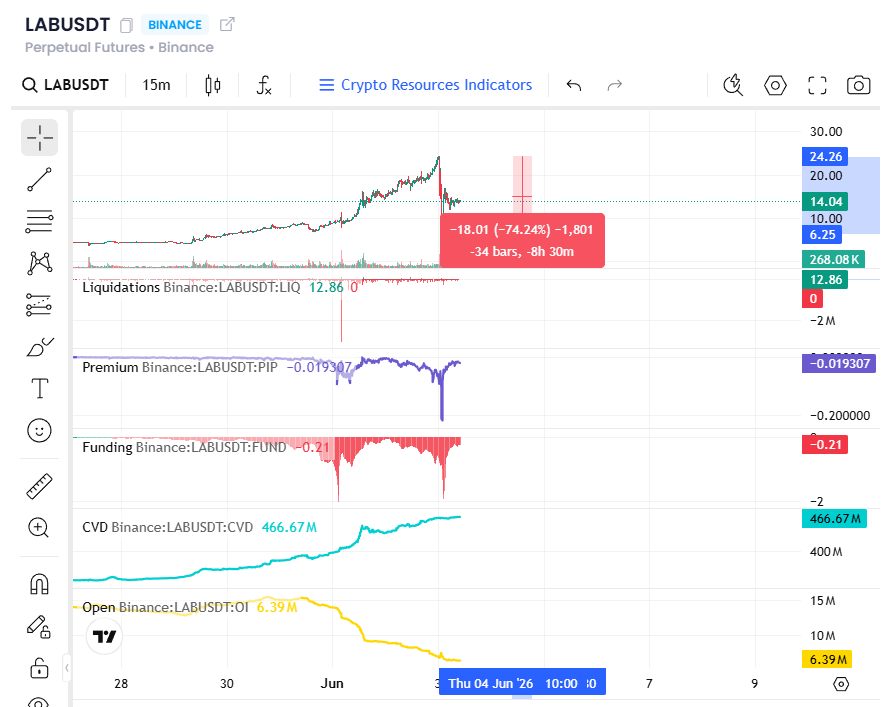Screen dimensions: 895x707
Task: Click the 12.86 liquidations axis label
Action: (825, 280)
